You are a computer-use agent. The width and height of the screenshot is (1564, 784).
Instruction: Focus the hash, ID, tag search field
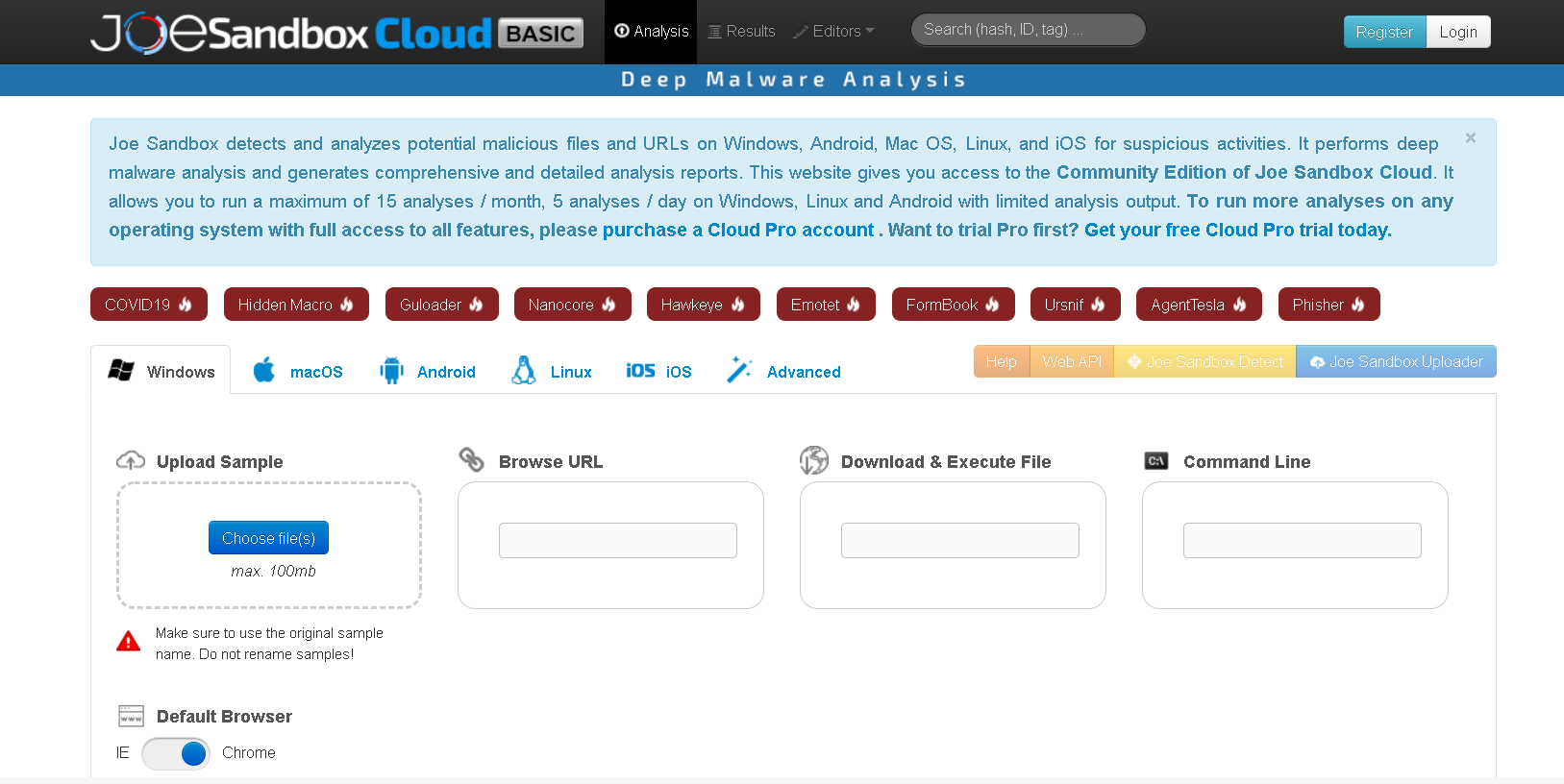click(x=1028, y=30)
